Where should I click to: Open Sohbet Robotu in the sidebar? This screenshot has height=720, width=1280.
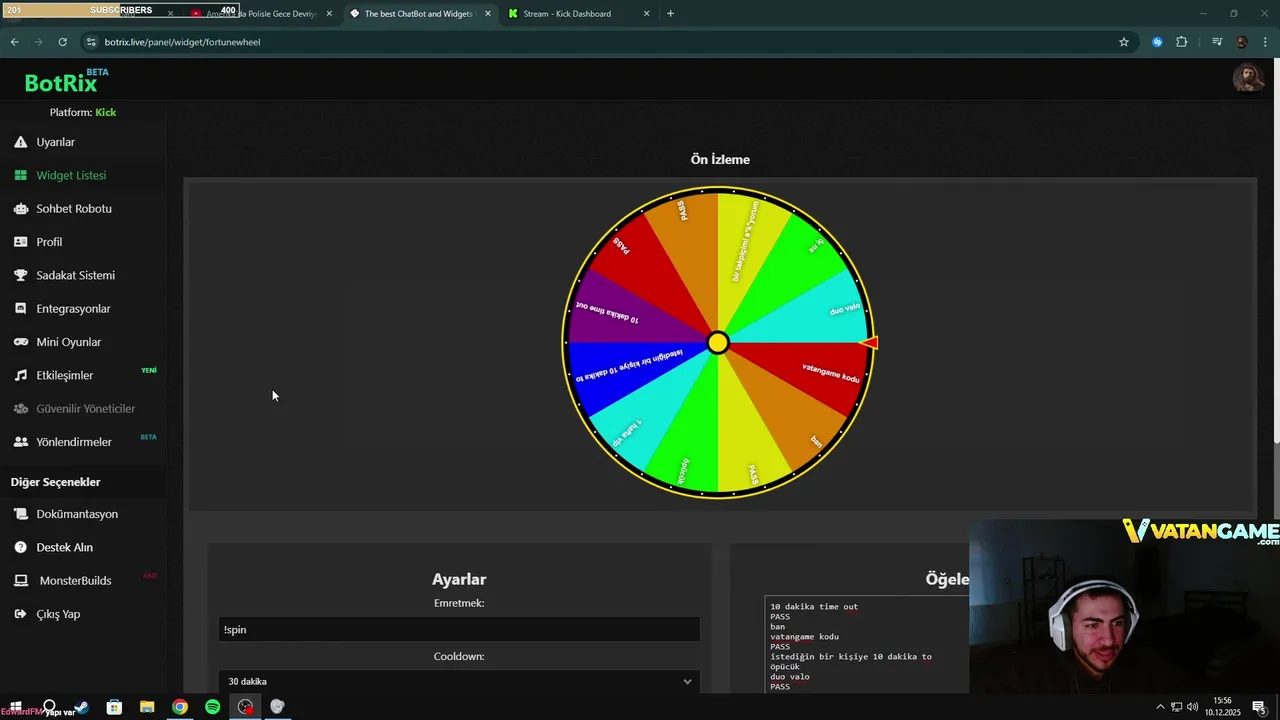coord(74,209)
